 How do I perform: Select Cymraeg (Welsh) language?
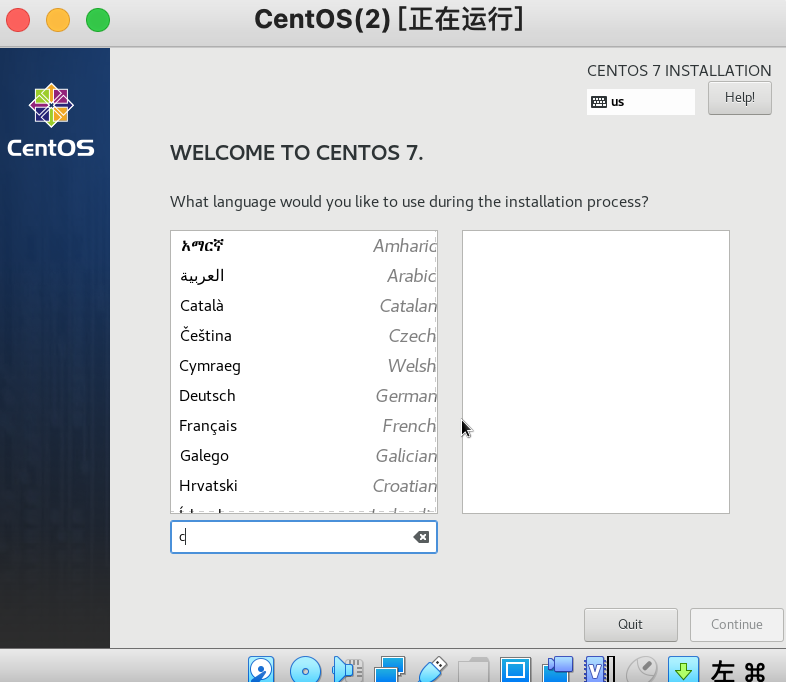tap(304, 366)
